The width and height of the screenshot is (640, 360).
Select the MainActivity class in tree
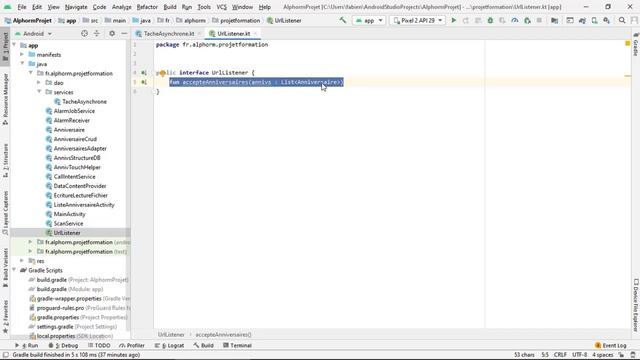pos(69,214)
